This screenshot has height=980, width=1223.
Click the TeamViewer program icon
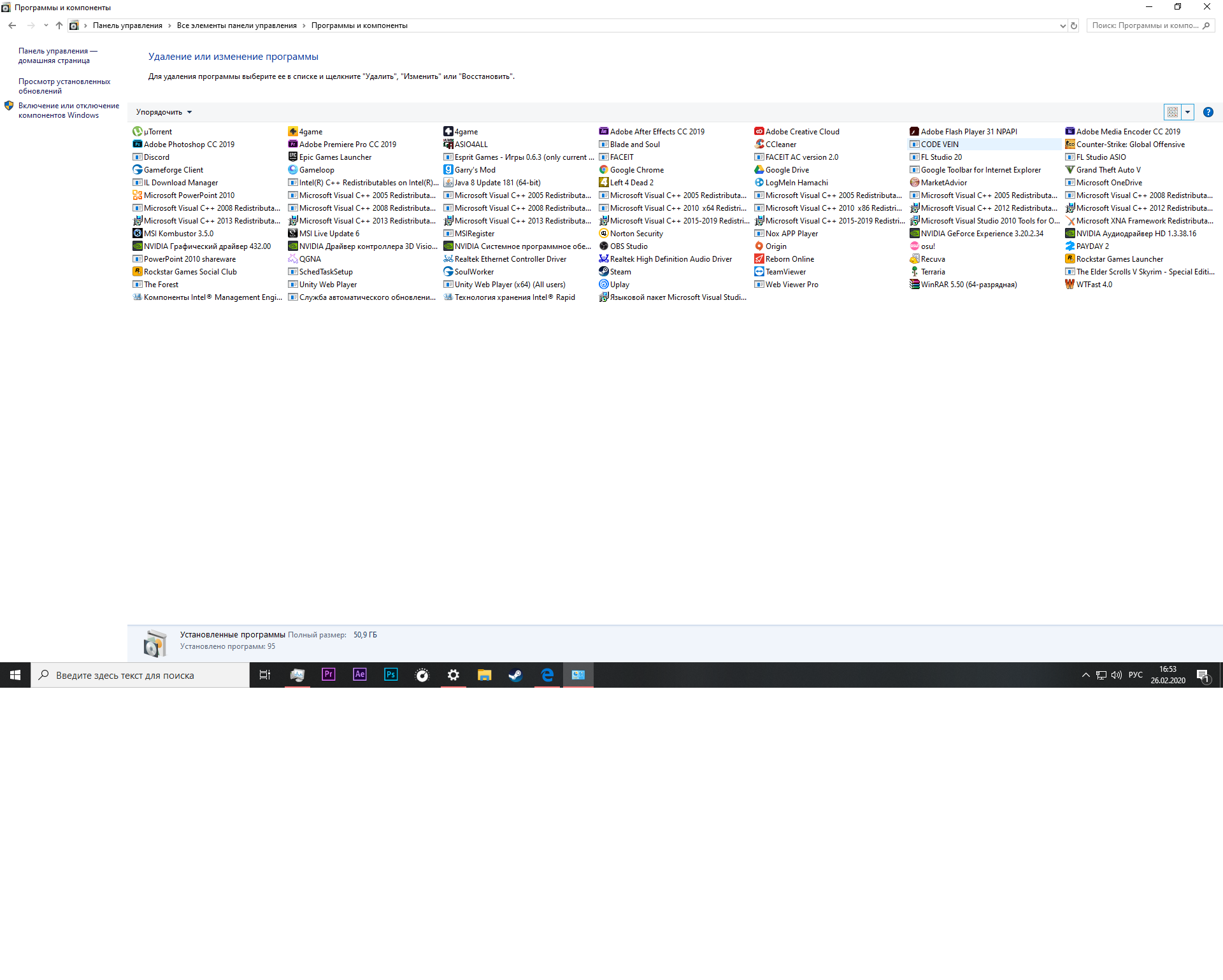(x=759, y=272)
